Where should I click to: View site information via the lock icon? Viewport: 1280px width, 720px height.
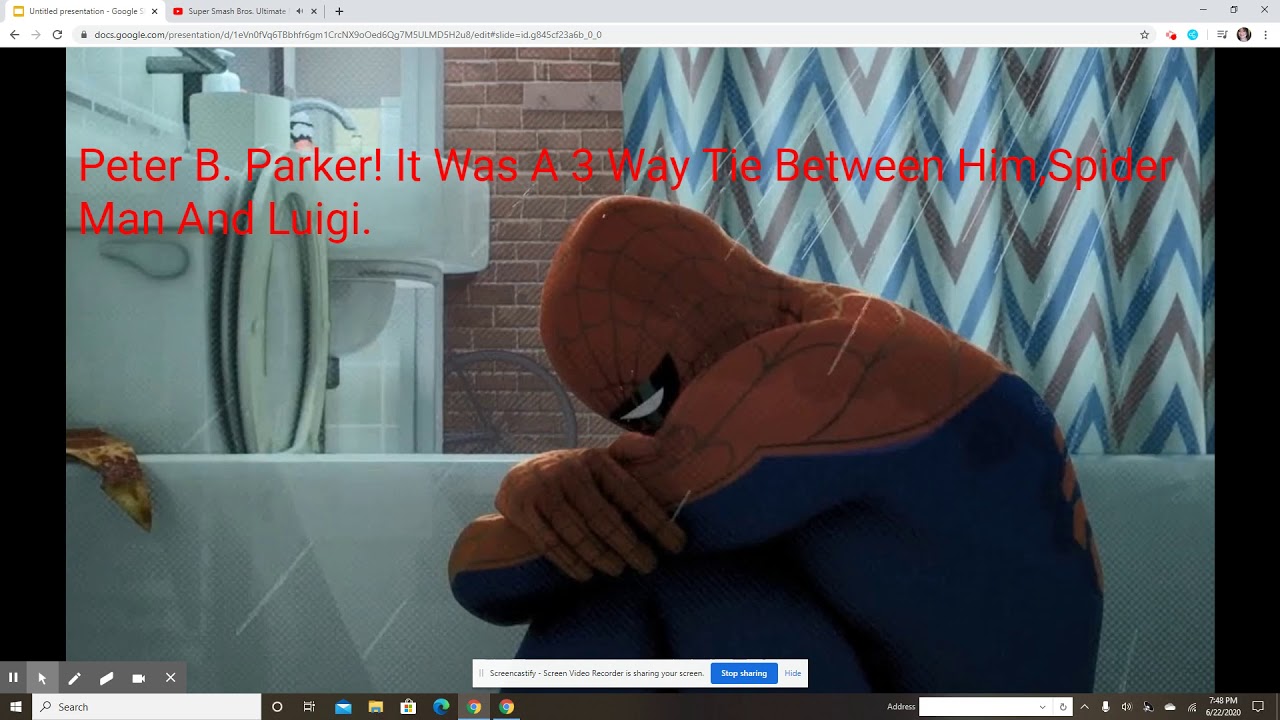coord(84,34)
